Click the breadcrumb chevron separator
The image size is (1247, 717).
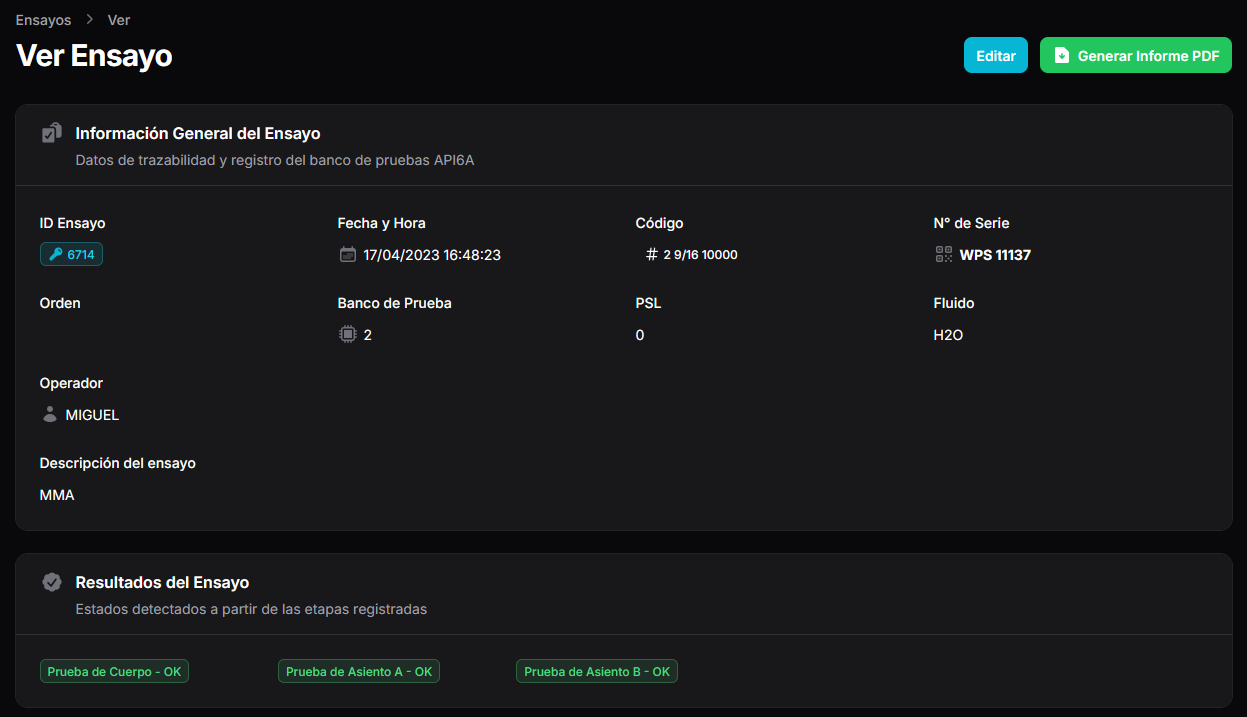click(x=89, y=20)
